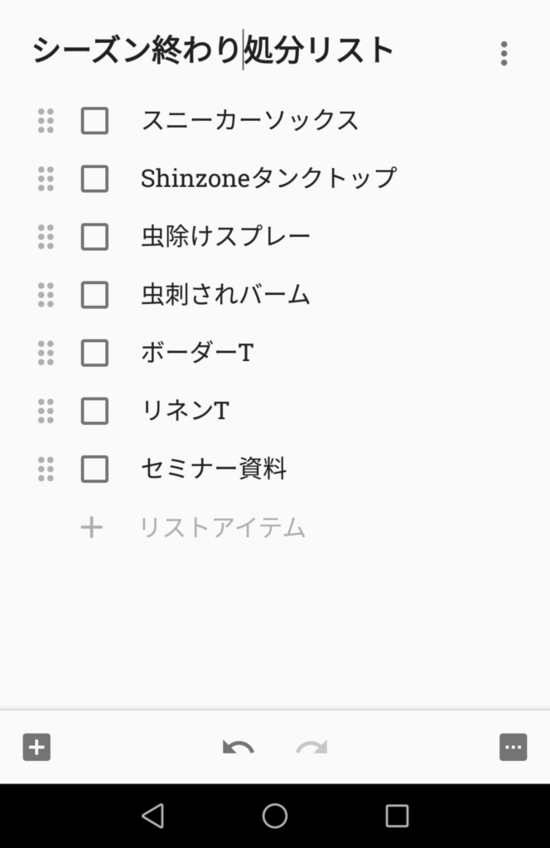Tick the Shinzoneタンクトップ checkbox
Image resolution: width=550 pixels, height=848 pixels.
click(x=95, y=179)
